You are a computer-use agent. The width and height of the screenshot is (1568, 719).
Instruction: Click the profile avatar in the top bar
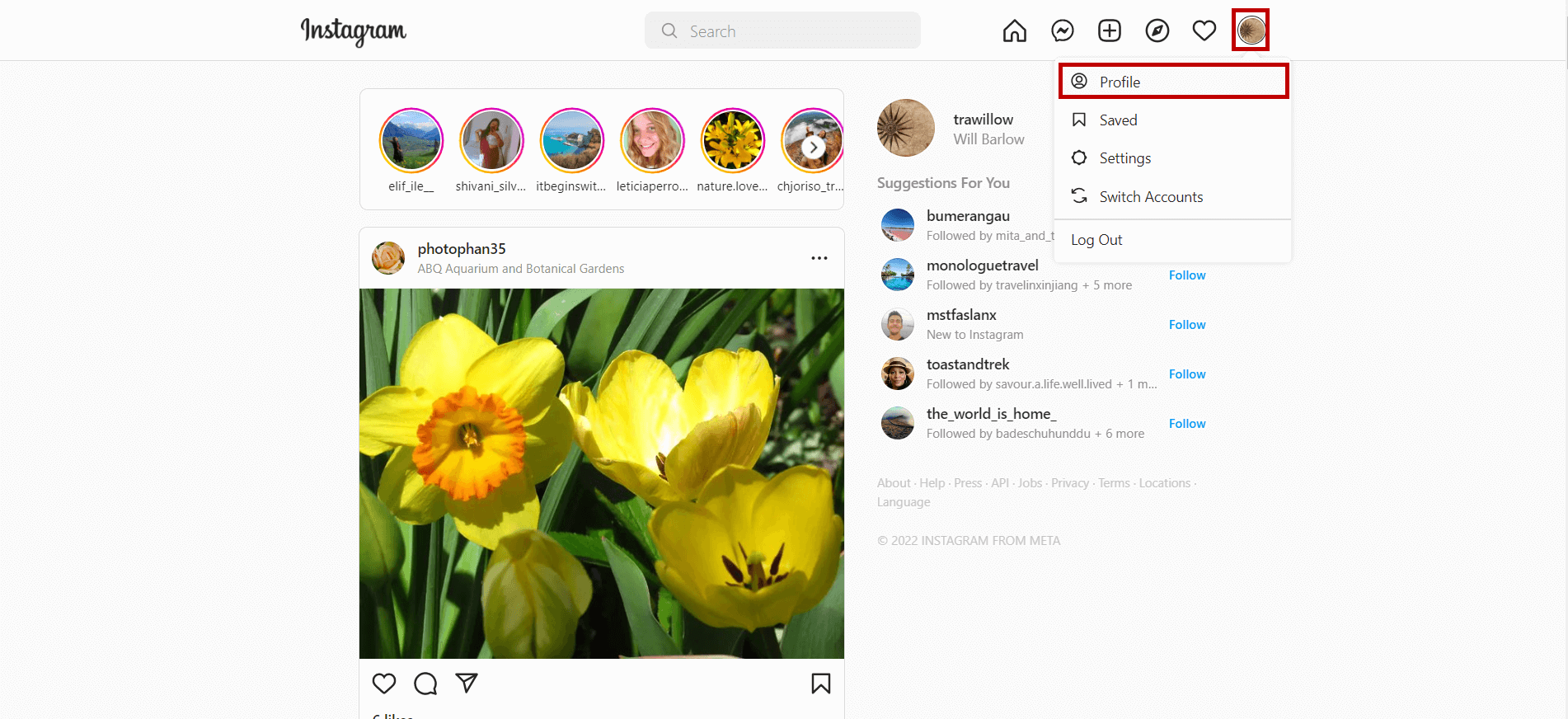[1251, 31]
